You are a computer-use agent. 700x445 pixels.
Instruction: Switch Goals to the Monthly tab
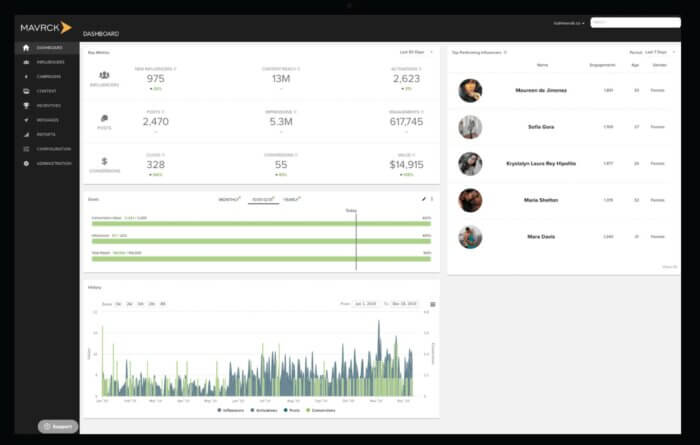tap(230, 199)
